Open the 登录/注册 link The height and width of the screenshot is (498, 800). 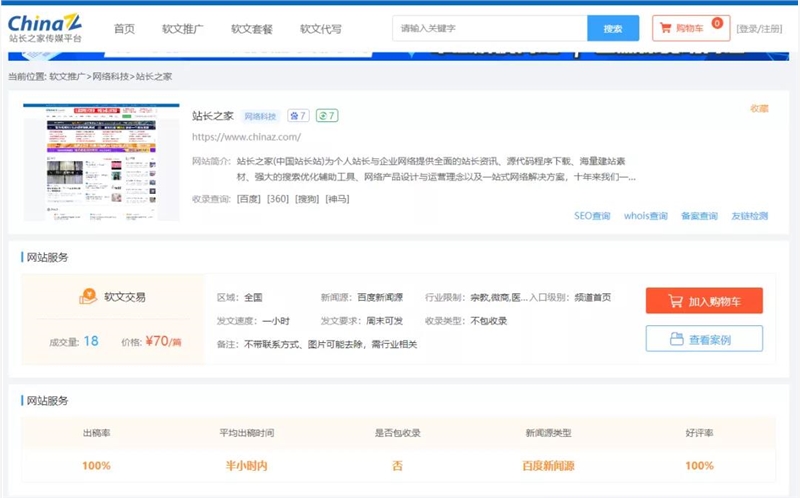tap(759, 29)
